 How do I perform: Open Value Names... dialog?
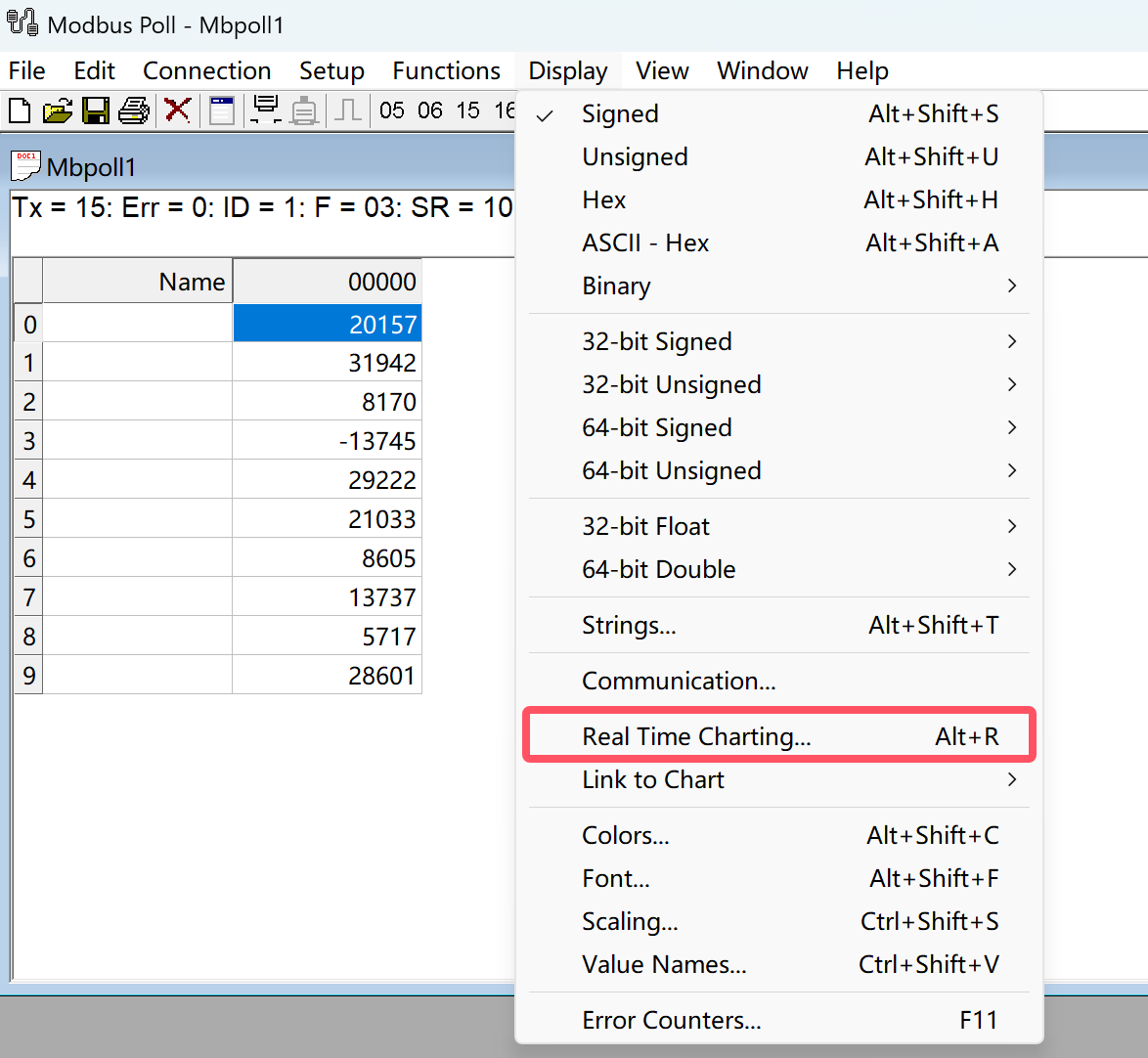coord(779,965)
